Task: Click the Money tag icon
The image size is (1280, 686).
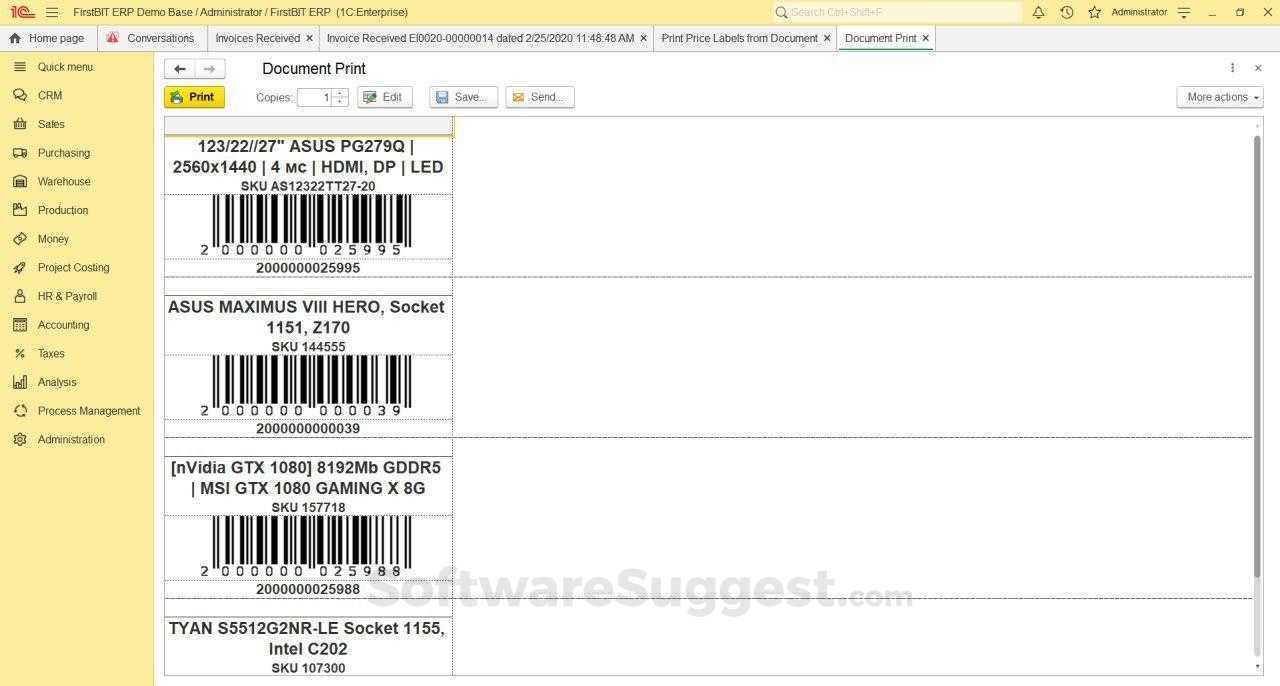Action: coord(20,239)
